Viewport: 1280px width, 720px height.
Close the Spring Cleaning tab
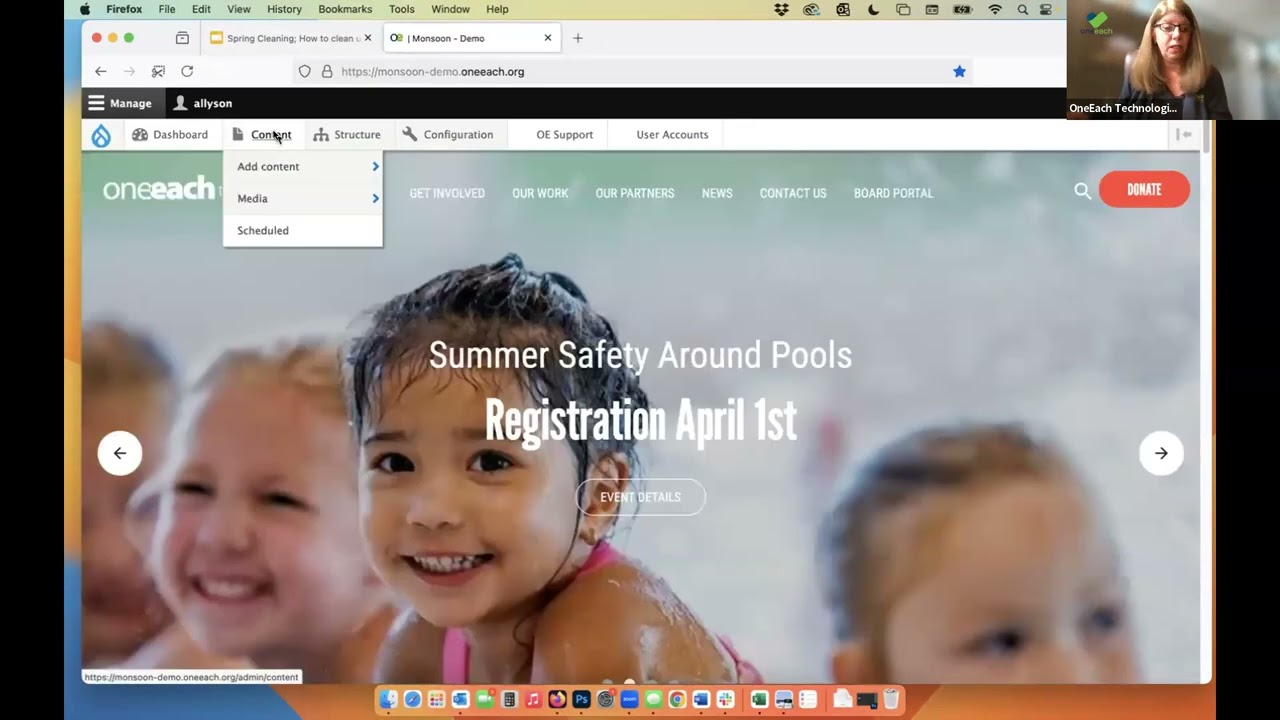(367, 38)
